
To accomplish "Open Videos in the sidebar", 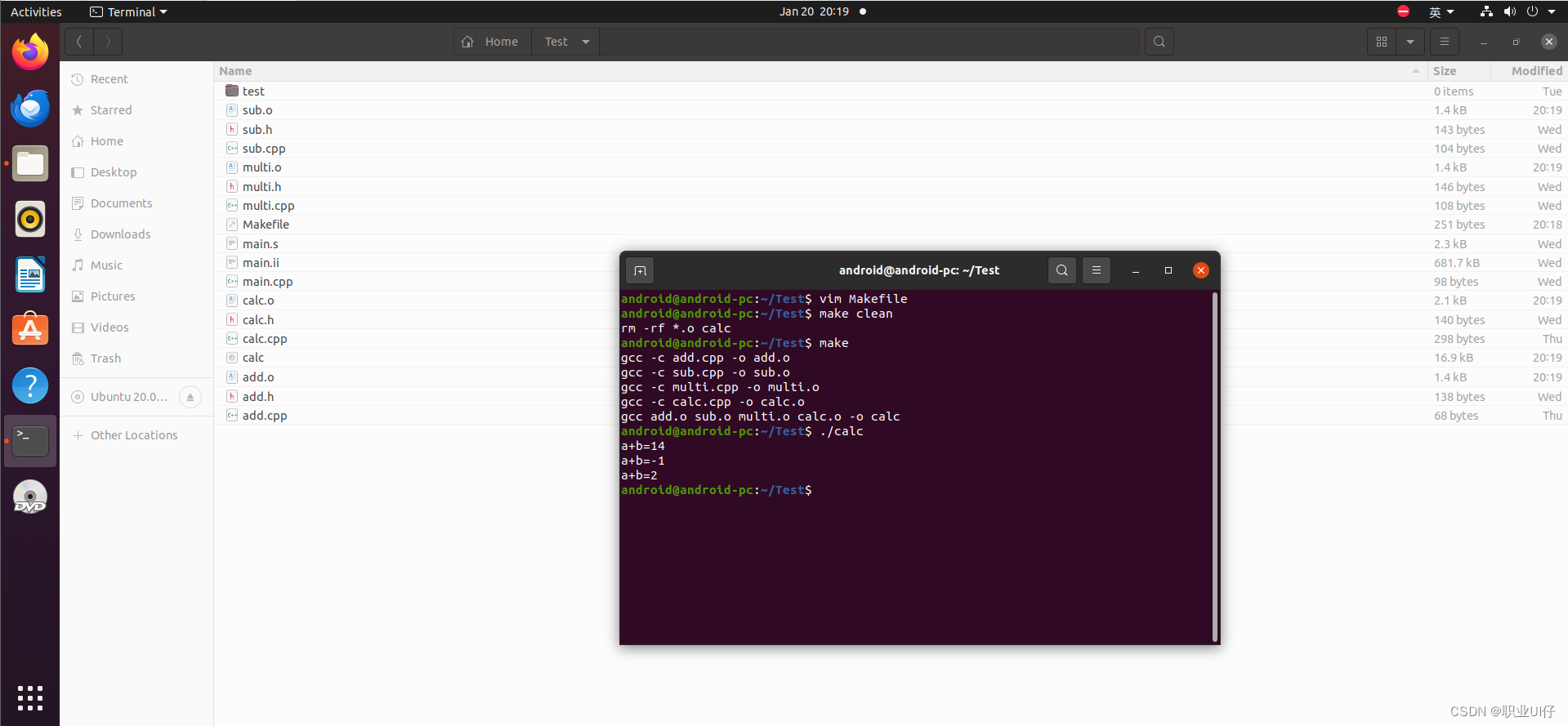I will pos(136,327).
